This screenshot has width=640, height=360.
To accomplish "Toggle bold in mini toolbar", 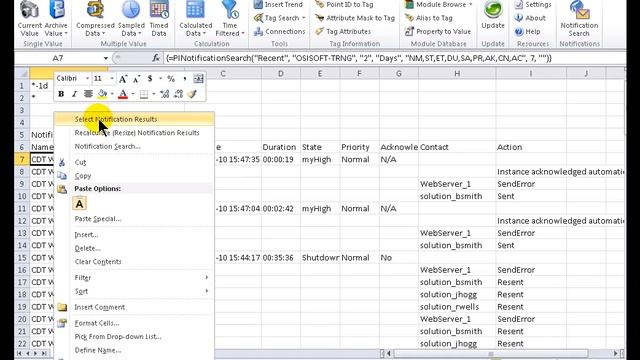I will [61, 94].
